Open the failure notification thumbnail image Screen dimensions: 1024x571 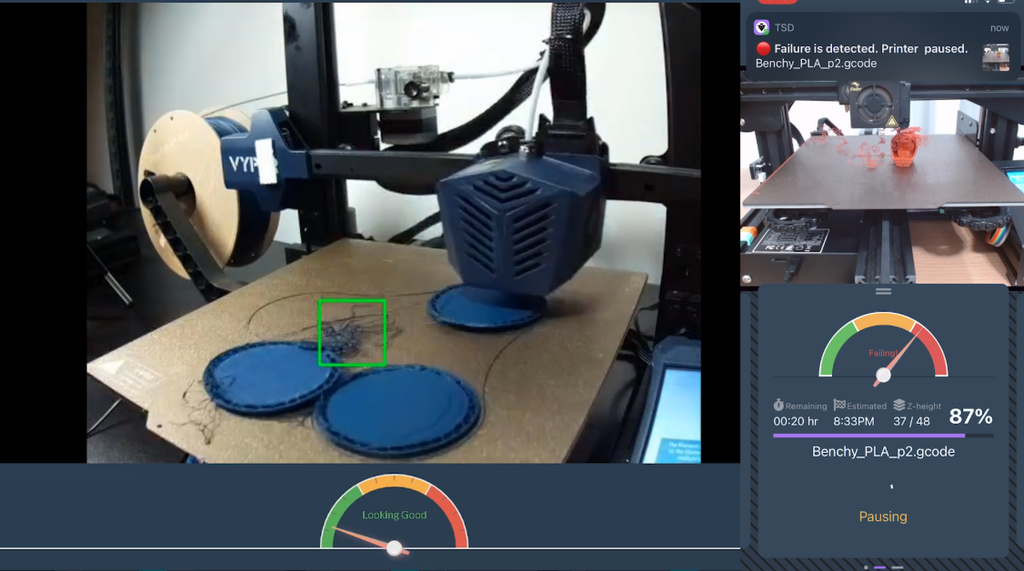point(996,57)
